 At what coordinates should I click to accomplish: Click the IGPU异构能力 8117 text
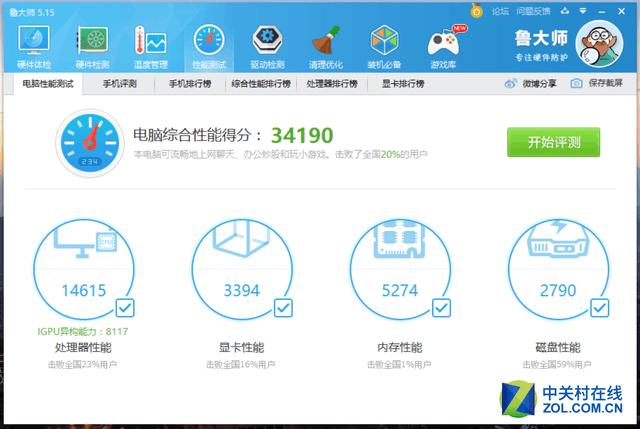(83, 331)
